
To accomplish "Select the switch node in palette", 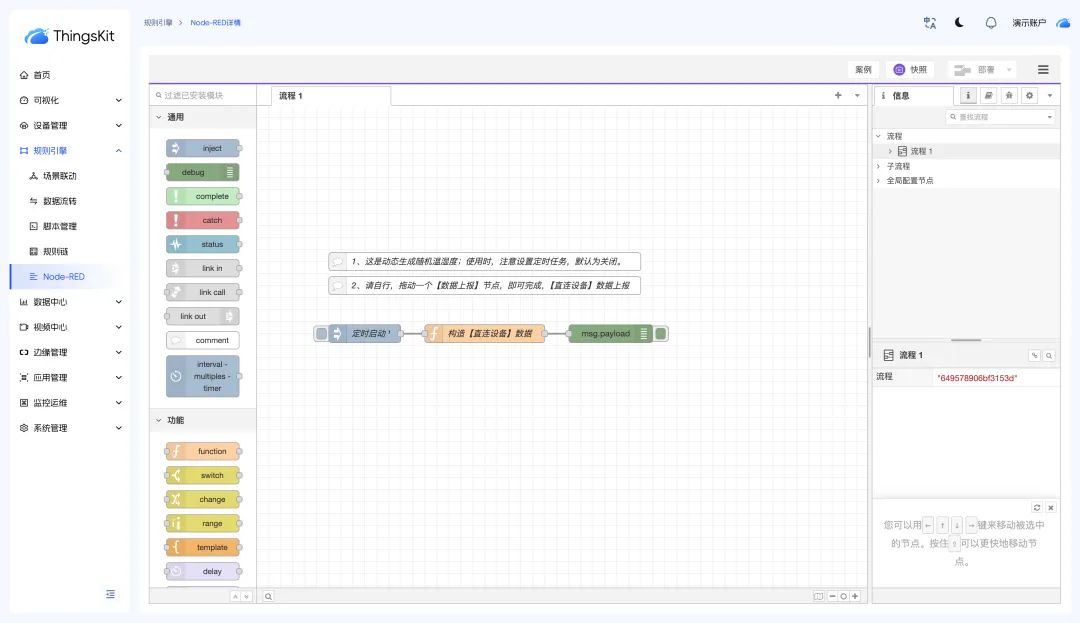I will (203, 476).
